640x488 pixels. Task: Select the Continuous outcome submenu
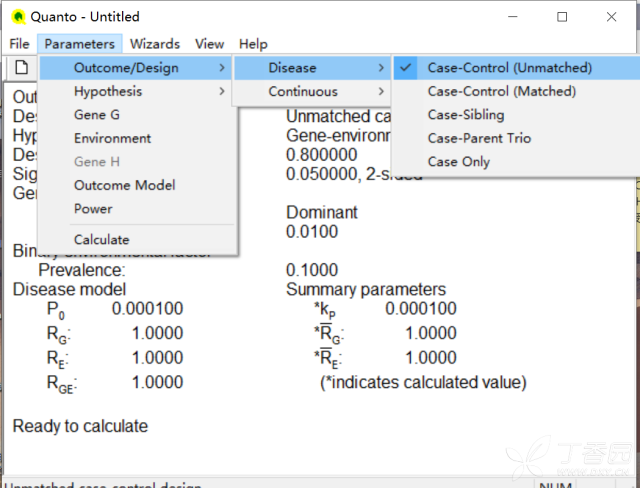(312, 91)
